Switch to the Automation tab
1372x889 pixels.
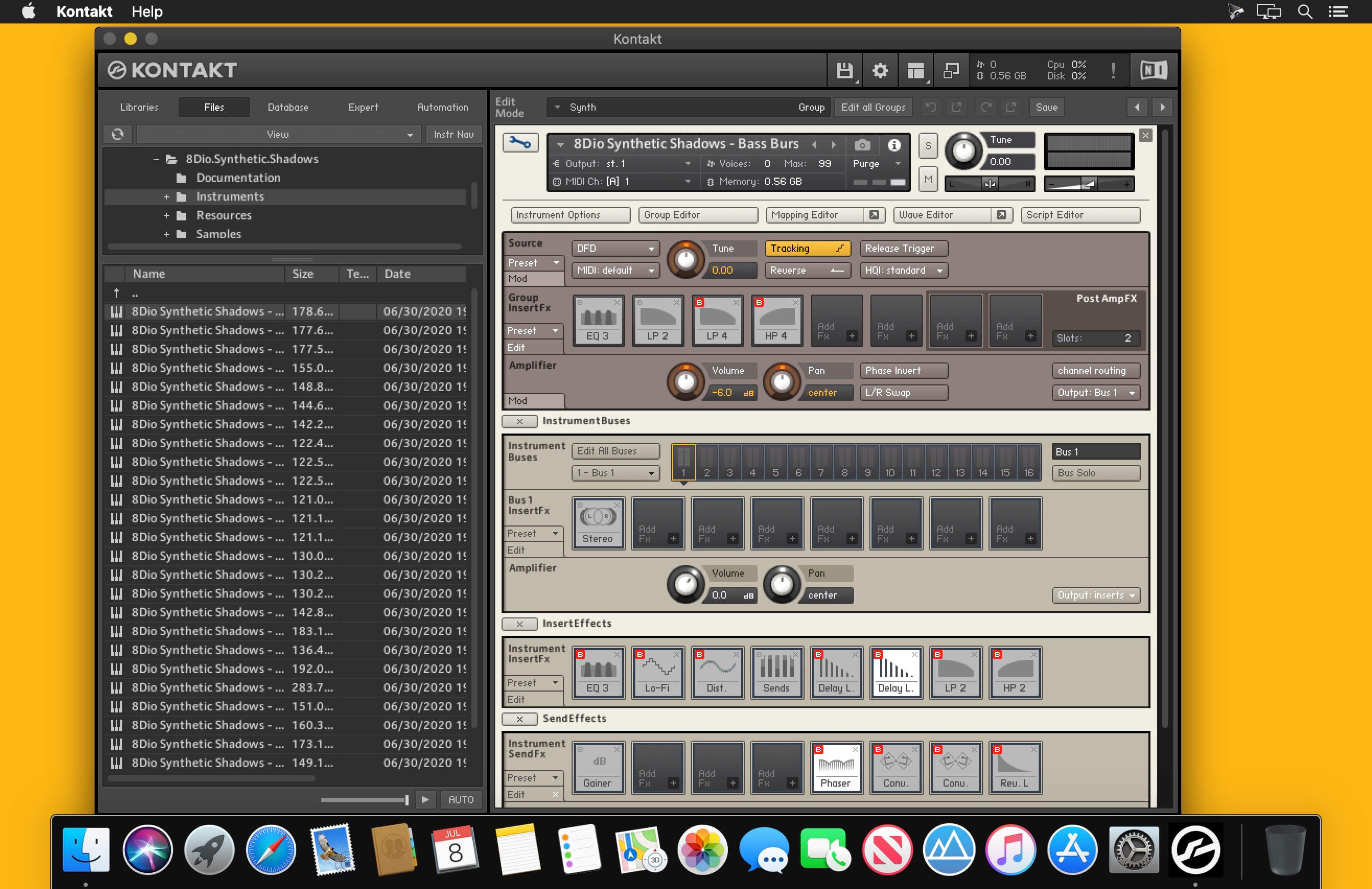pos(442,107)
